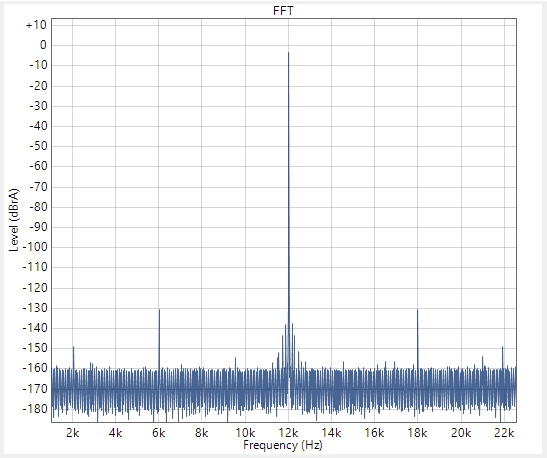The height and width of the screenshot is (458, 547).
Task: Click the 20k frequency tick label
Action: point(461,433)
